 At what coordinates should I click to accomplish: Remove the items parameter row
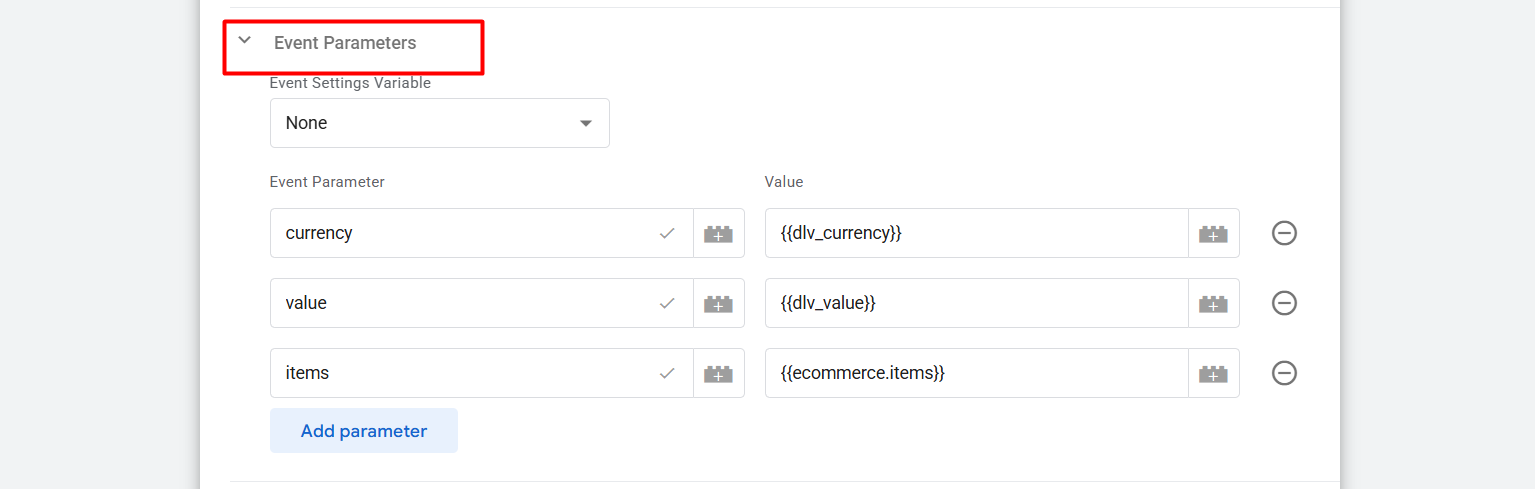pyautogui.click(x=1284, y=373)
